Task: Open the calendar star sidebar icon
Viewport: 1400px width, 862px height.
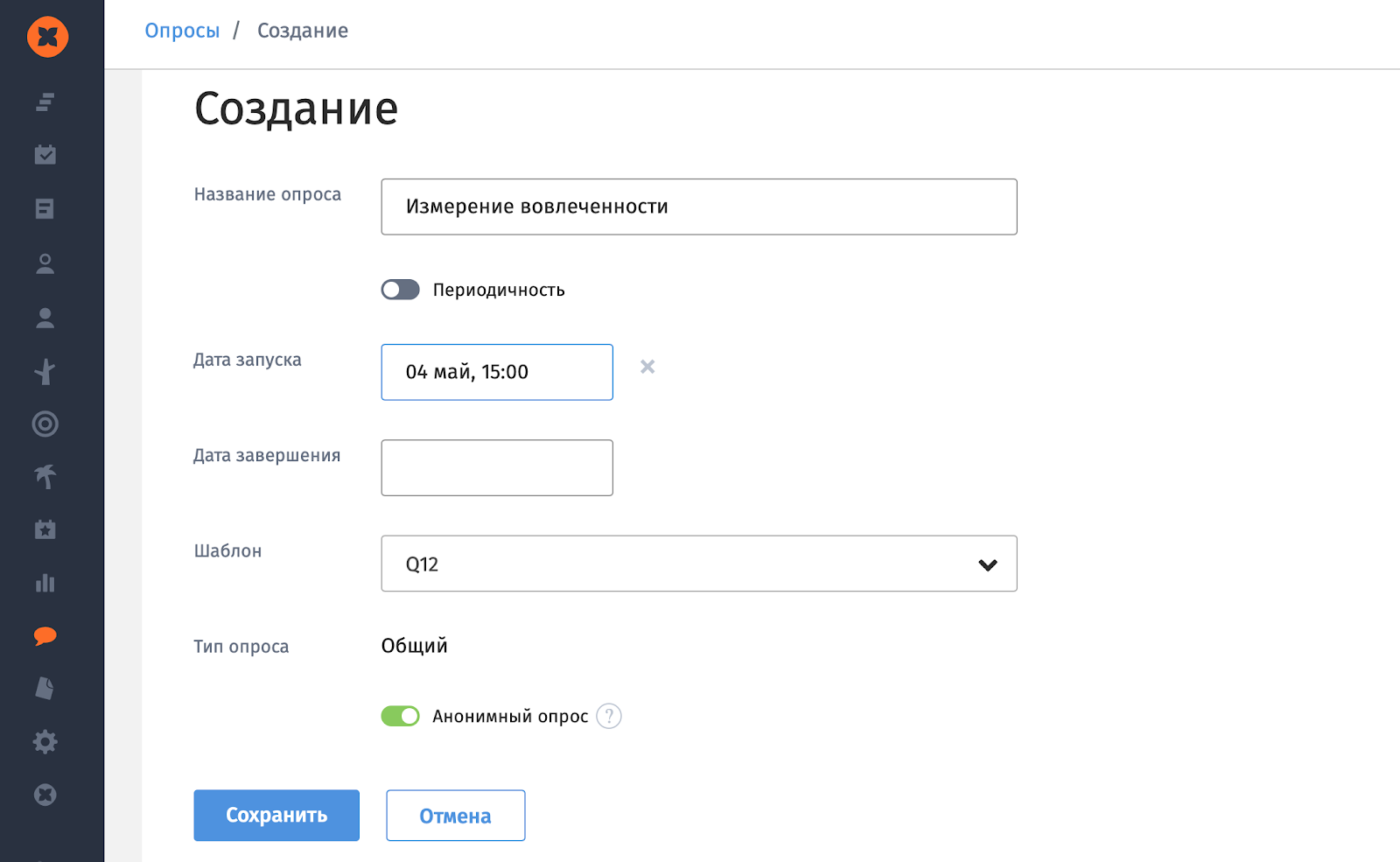Action: (45, 529)
